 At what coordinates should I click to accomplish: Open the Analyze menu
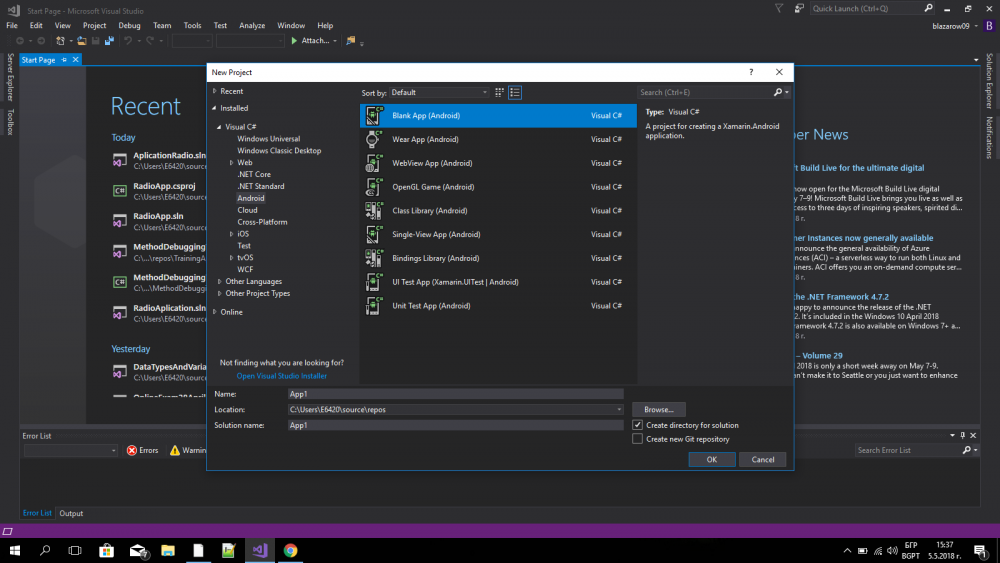[252, 26]
